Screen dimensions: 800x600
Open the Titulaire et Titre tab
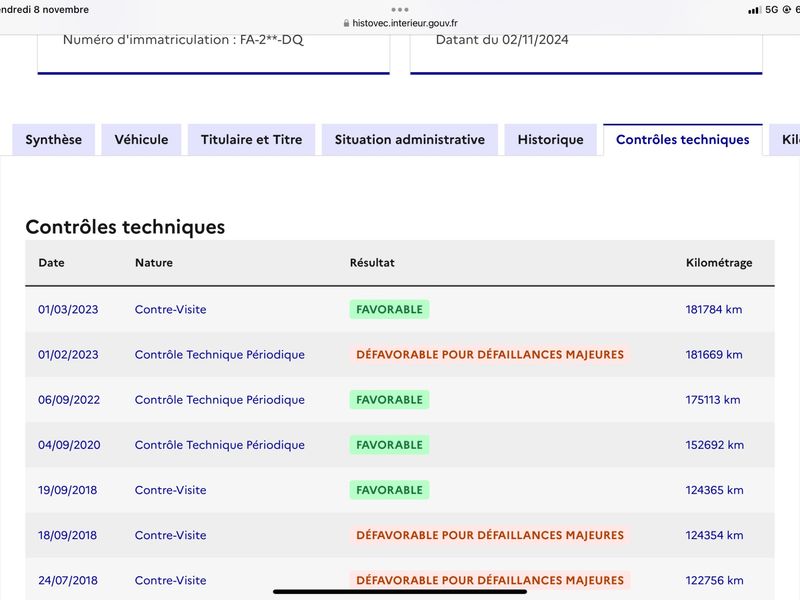(252, 139)
